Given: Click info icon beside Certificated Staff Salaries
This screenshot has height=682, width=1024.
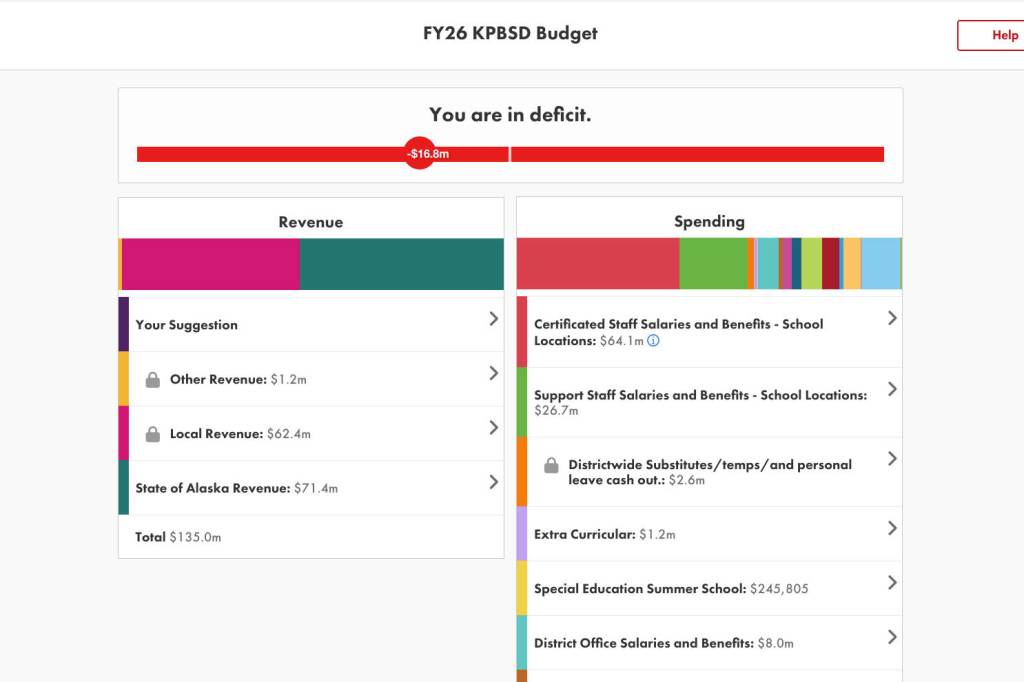Looking at the screenshot, I should point(653,341).
